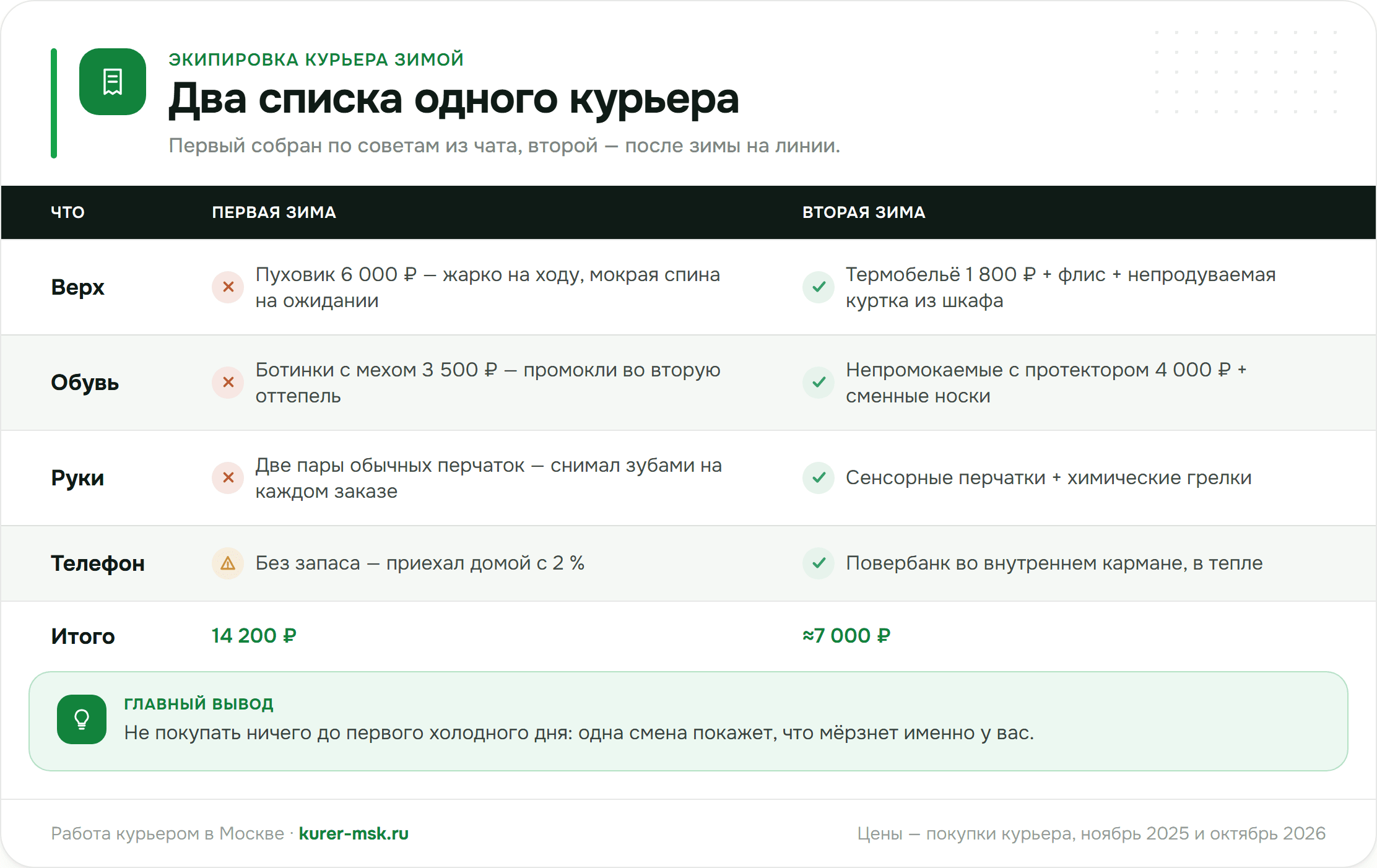Select the Верх row label

[78, 287]
